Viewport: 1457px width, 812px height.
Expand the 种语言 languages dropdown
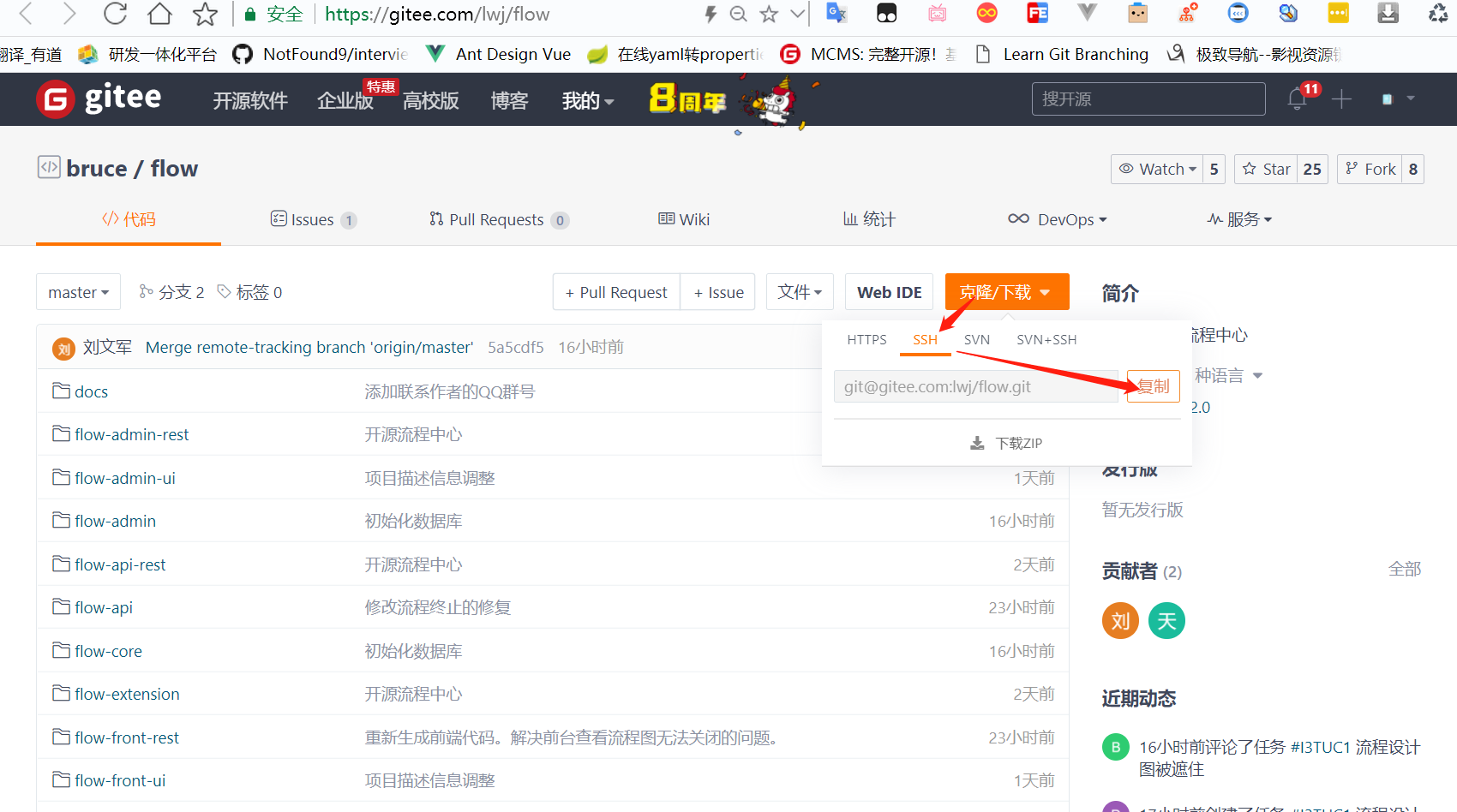point(1229,375)
